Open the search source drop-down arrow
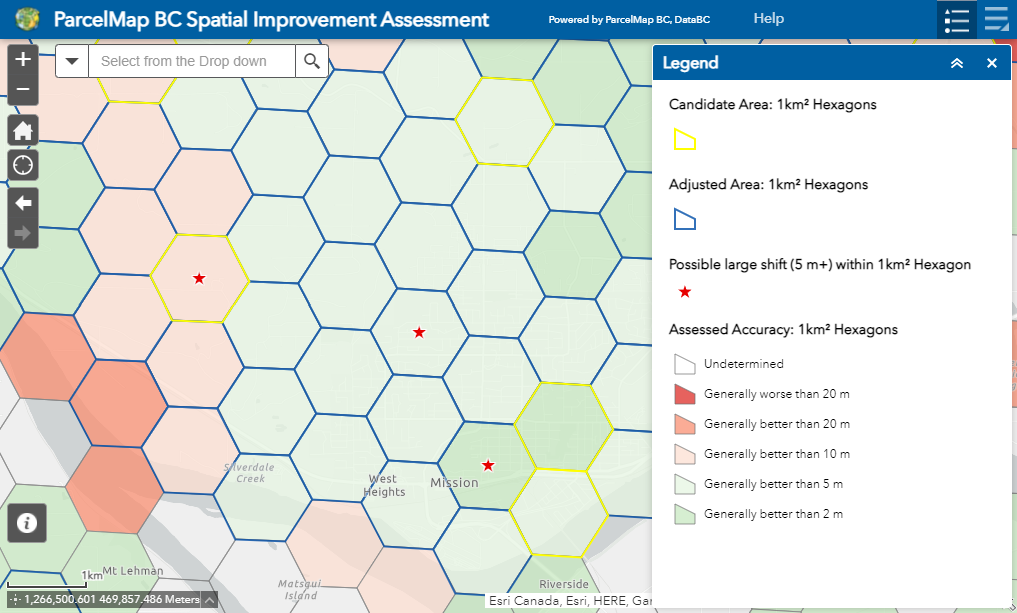Screen dimensions: 1017x613 72,61
